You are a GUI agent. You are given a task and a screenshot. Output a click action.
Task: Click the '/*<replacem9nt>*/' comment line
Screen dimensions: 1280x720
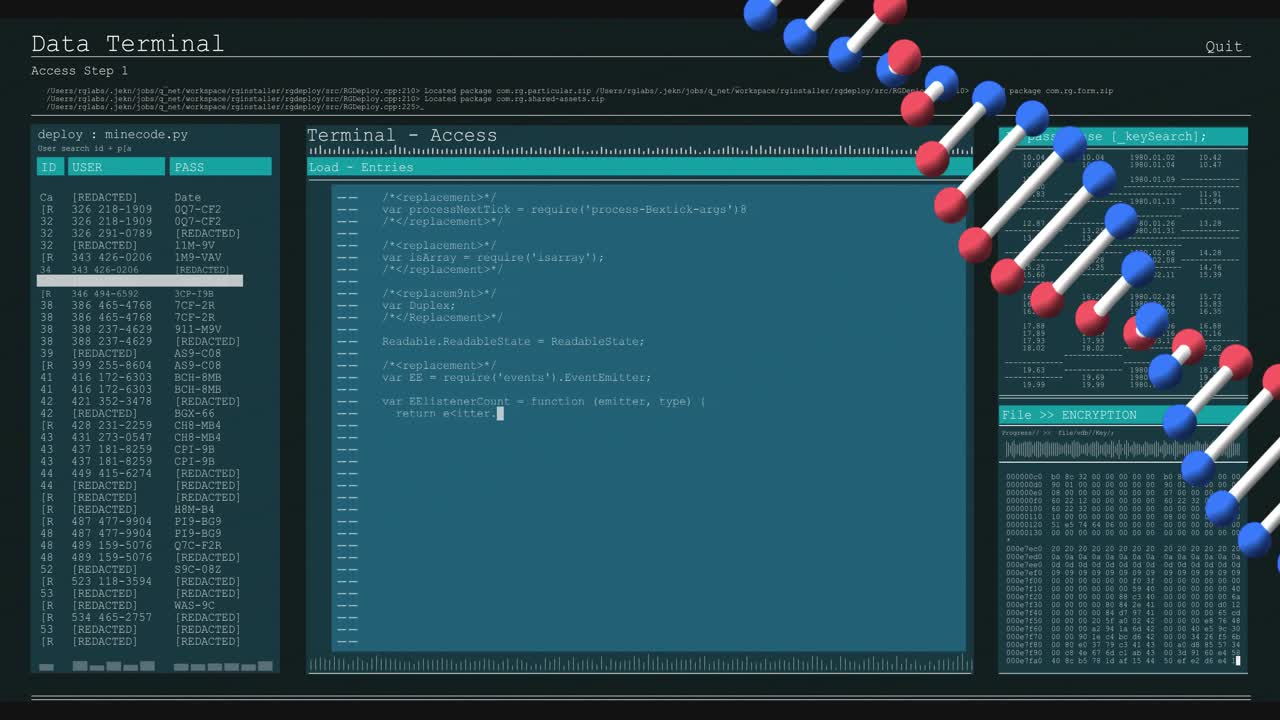tap(439, 293)
